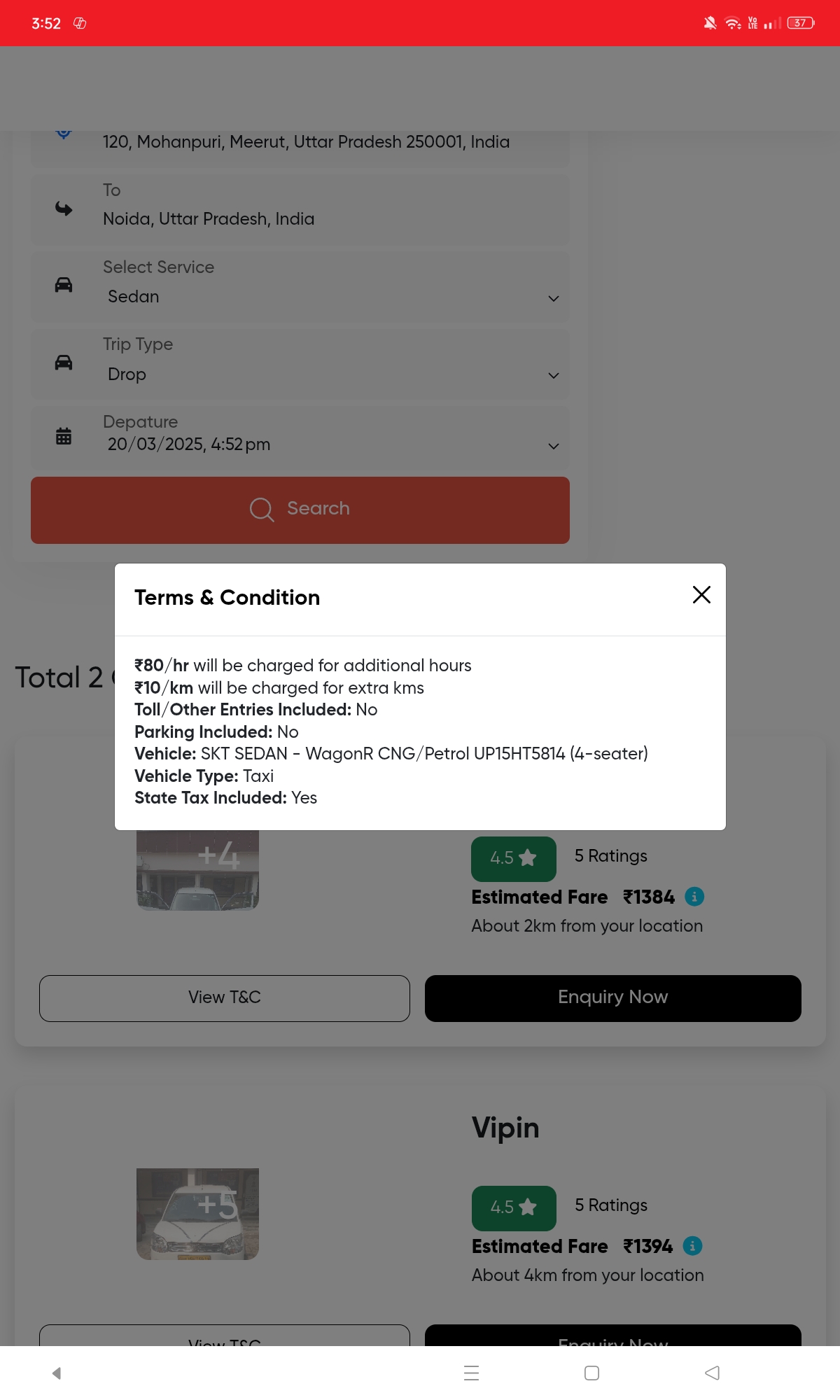Tap the destination arrow icon beside To
The image size is (840, 1400).
coord(64,209)
